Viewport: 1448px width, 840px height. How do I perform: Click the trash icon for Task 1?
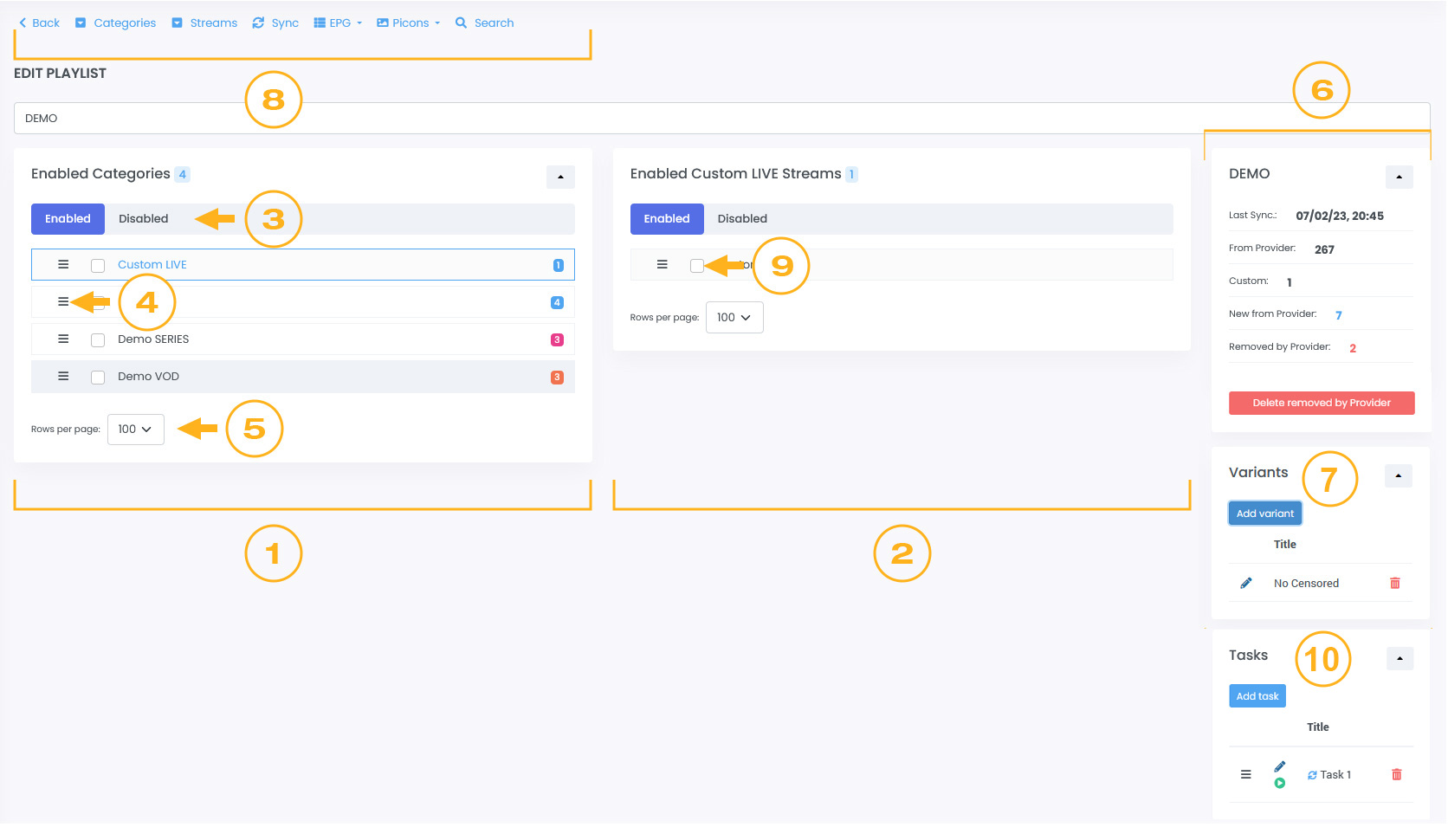point(1396,774)
